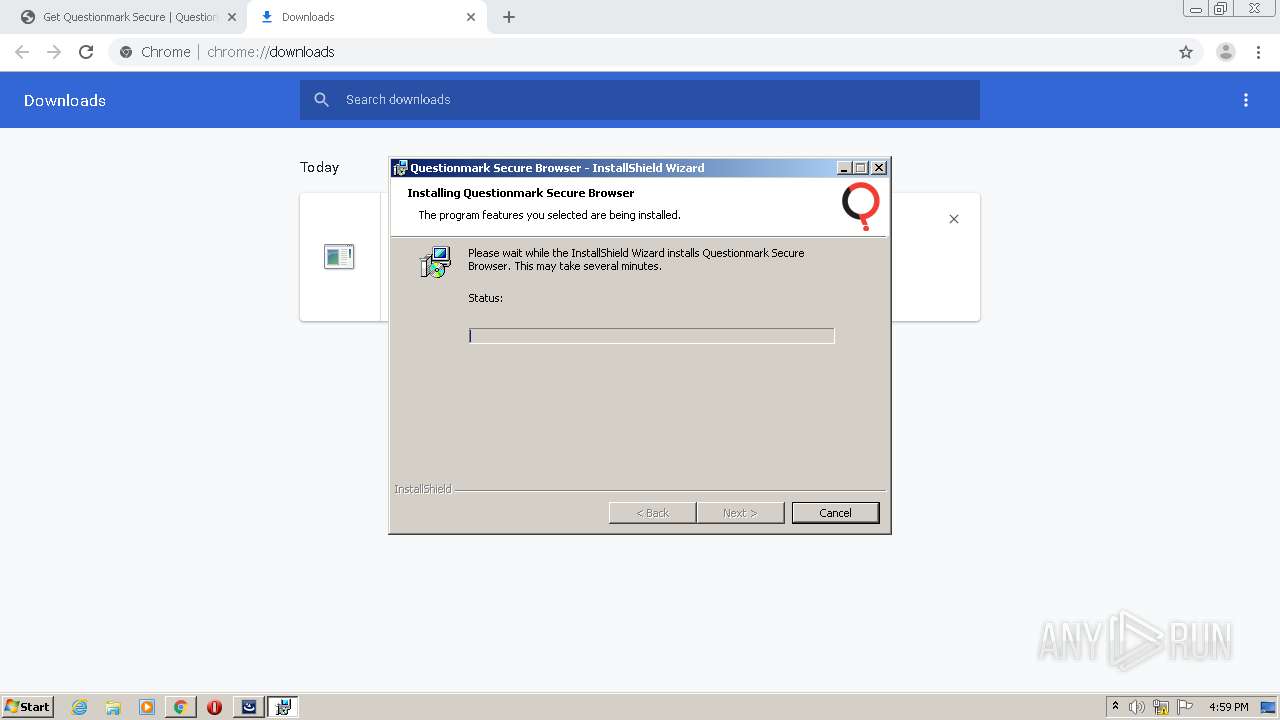Click the installation progress bar
This screenshot has width=1280, height=720.
point(651,336)
